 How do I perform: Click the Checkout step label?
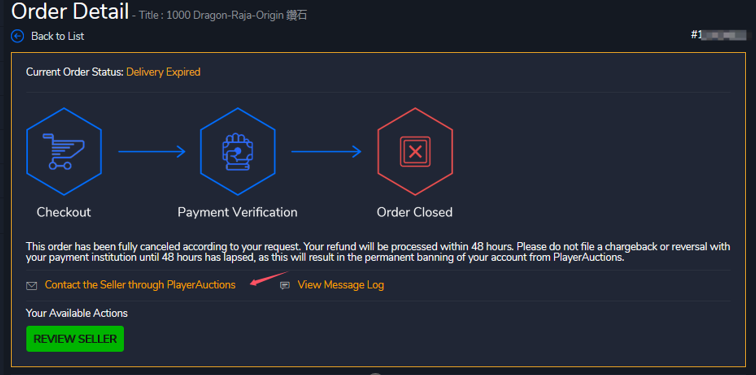[x=64, y=212]
